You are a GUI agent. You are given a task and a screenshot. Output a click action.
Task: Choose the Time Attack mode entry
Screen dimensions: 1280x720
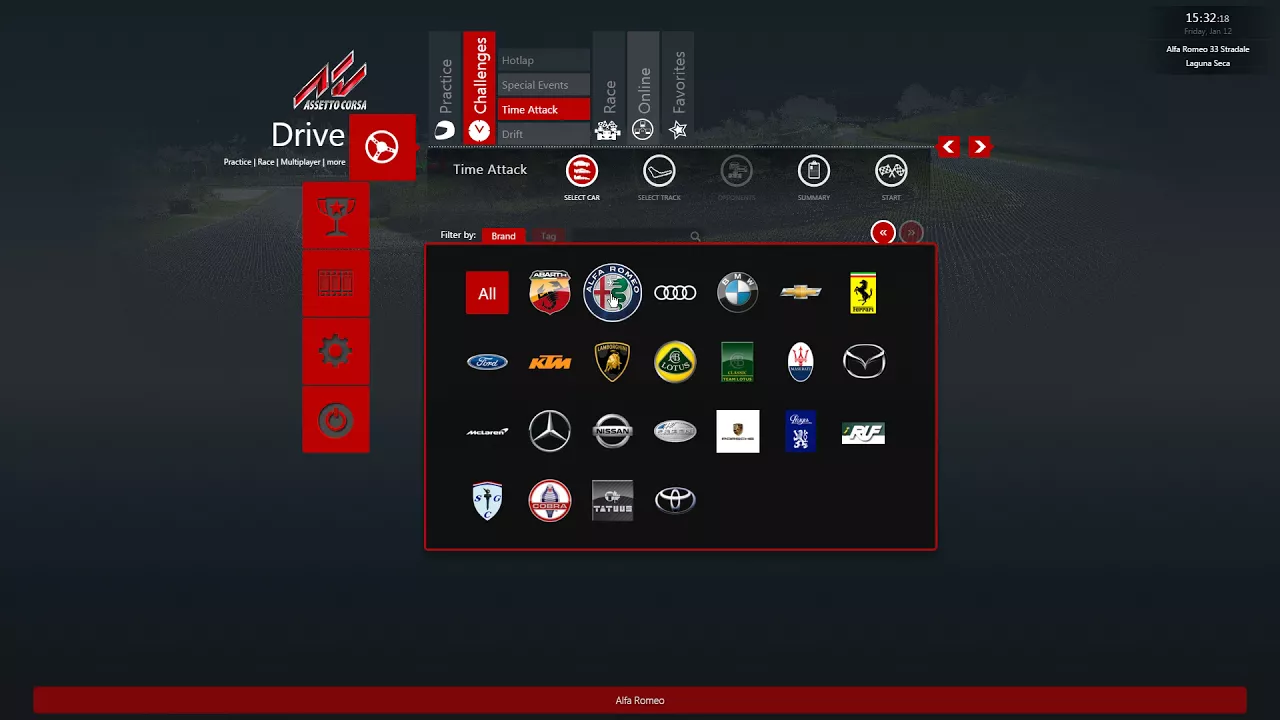(544, 110)
